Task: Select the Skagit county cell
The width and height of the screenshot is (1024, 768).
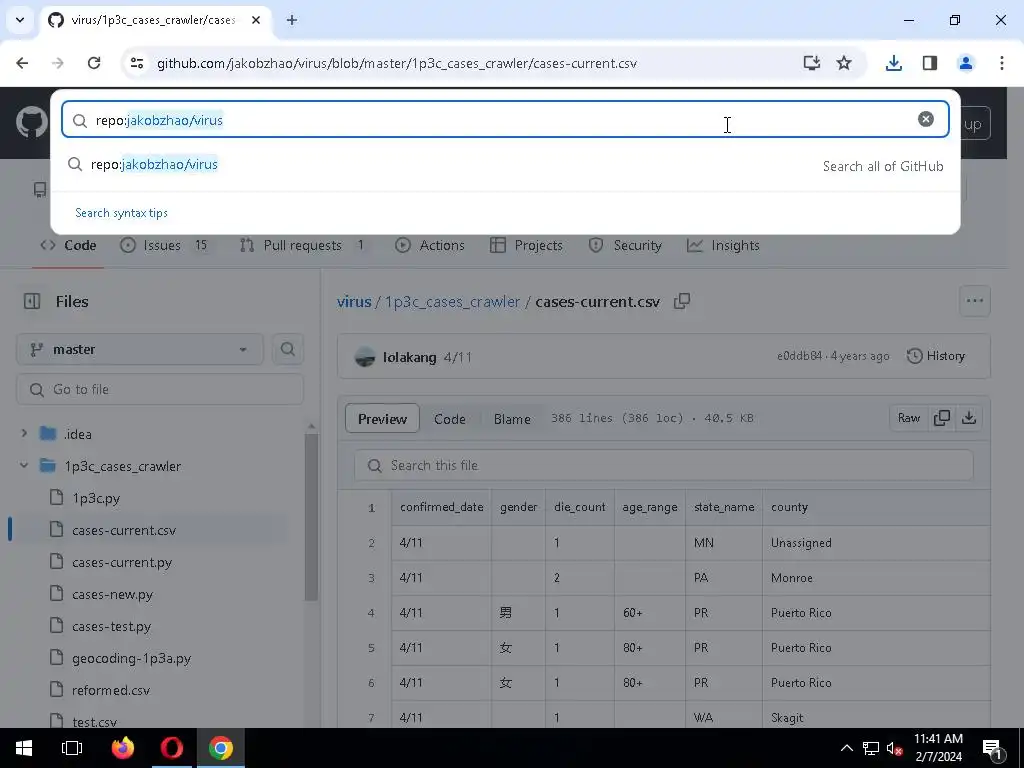Action: pos(876,718)
